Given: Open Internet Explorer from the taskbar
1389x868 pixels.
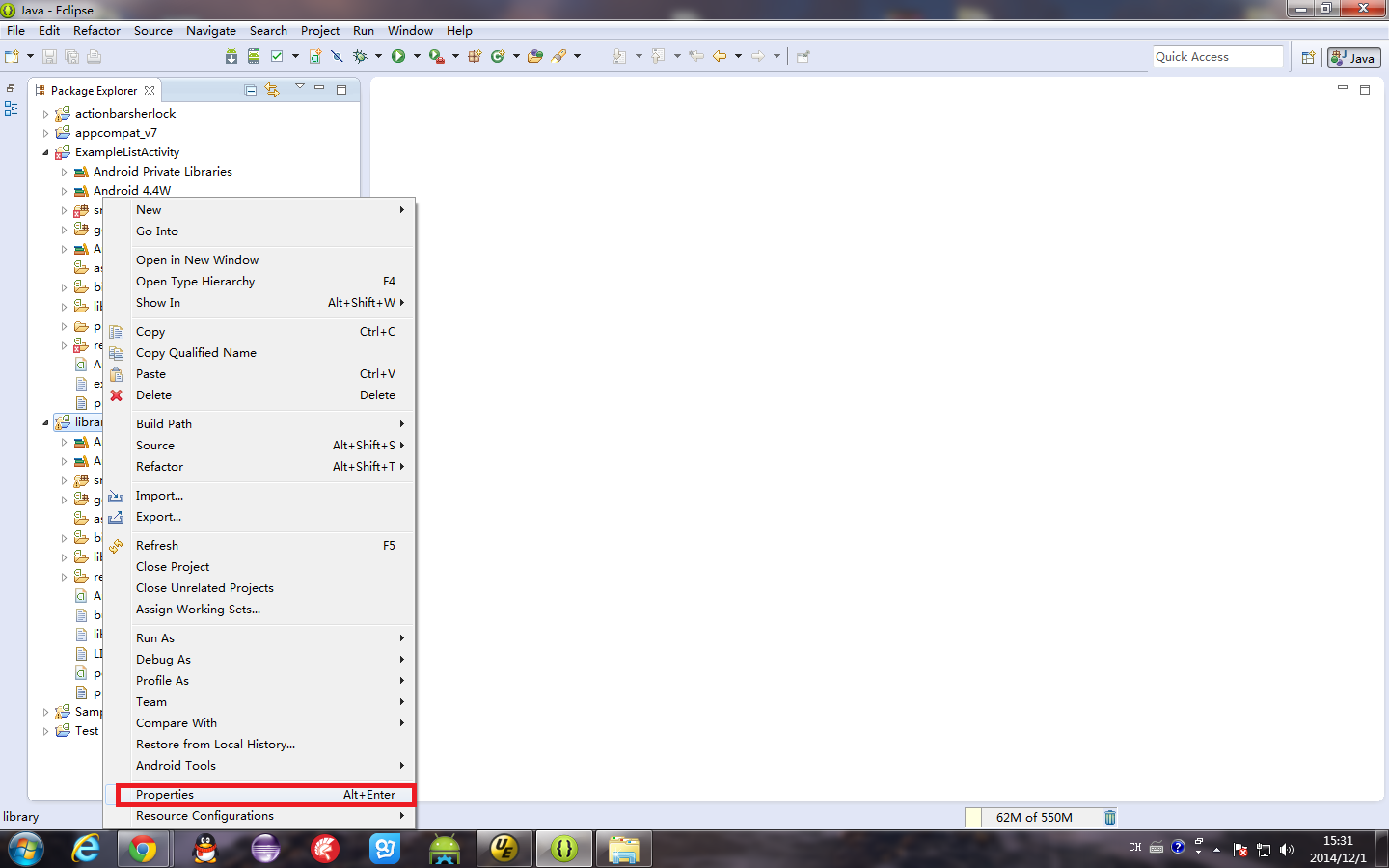Looking at the screenshot, I should coord(87,849).
